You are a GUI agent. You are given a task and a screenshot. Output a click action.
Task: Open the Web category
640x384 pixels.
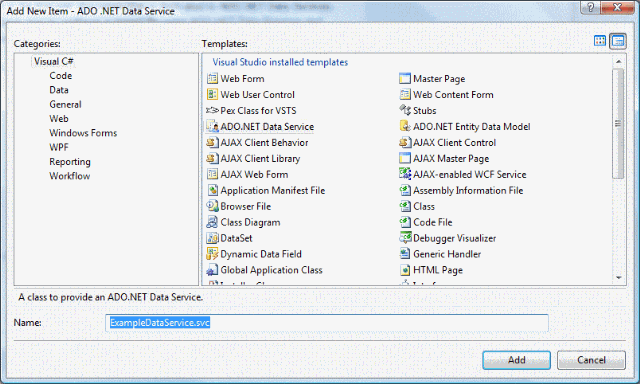pos(59,119)
